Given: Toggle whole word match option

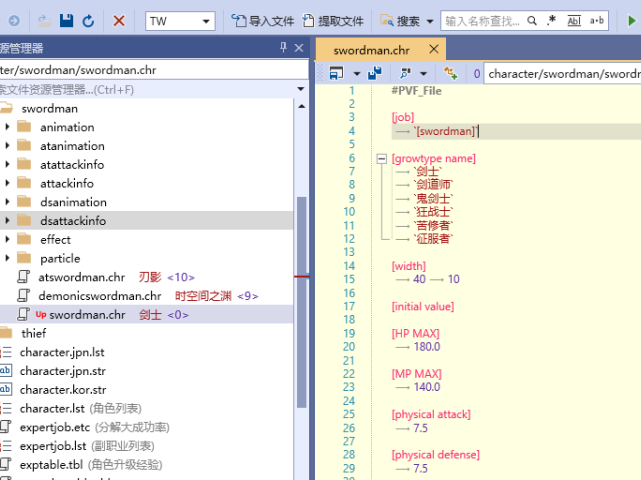Looking at the screenshot, I should (574, 20).
